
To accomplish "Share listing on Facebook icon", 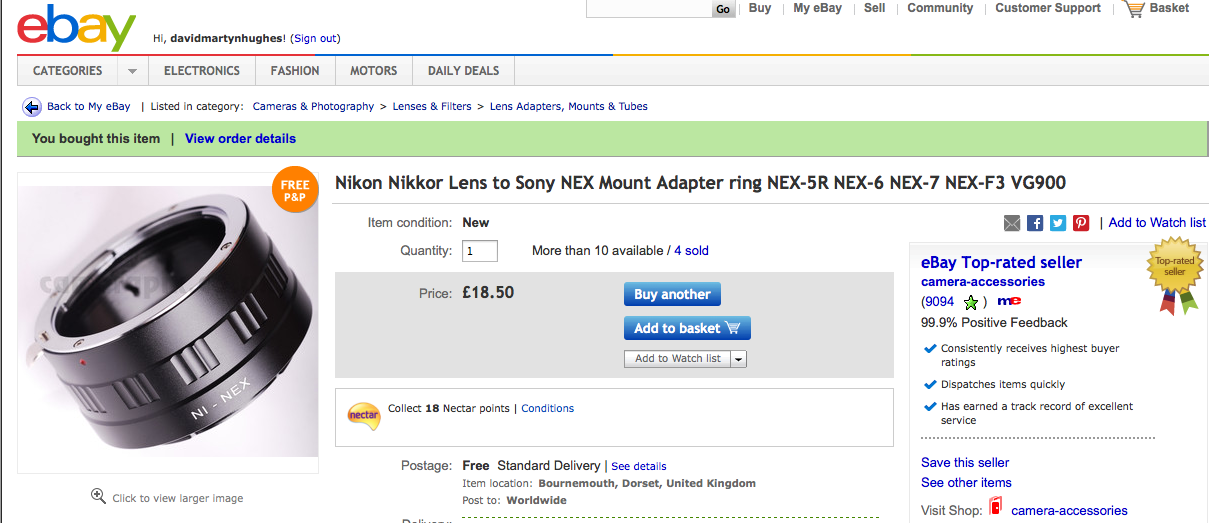I will click(1035, 223).
